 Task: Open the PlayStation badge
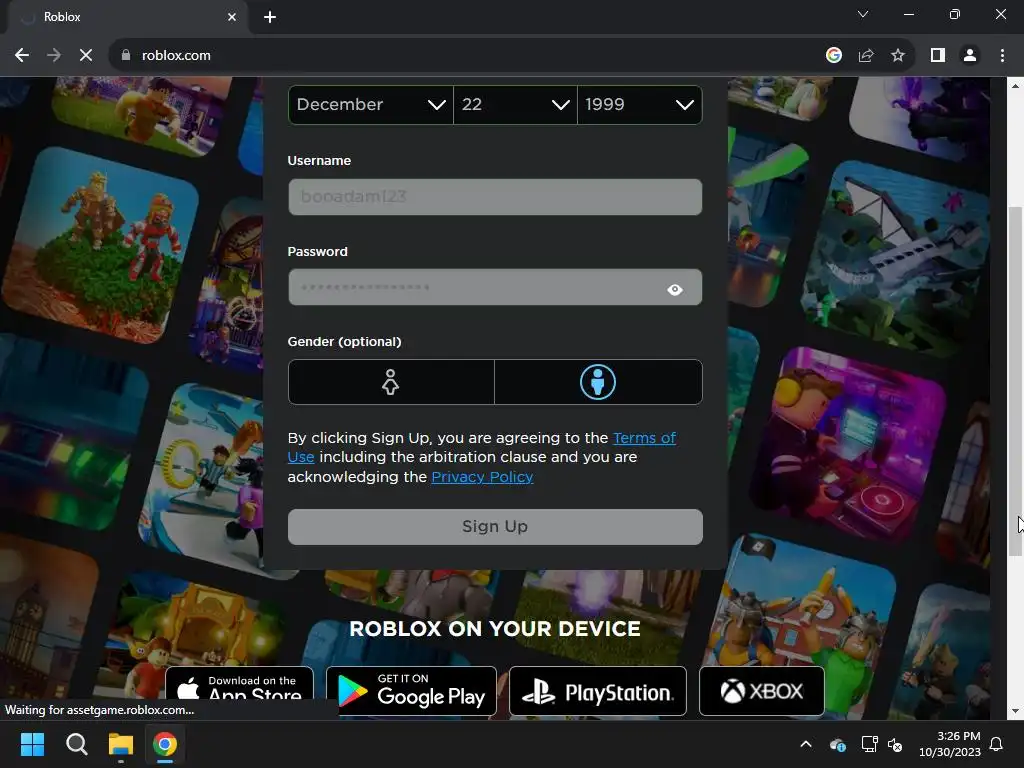click(598, 691)
